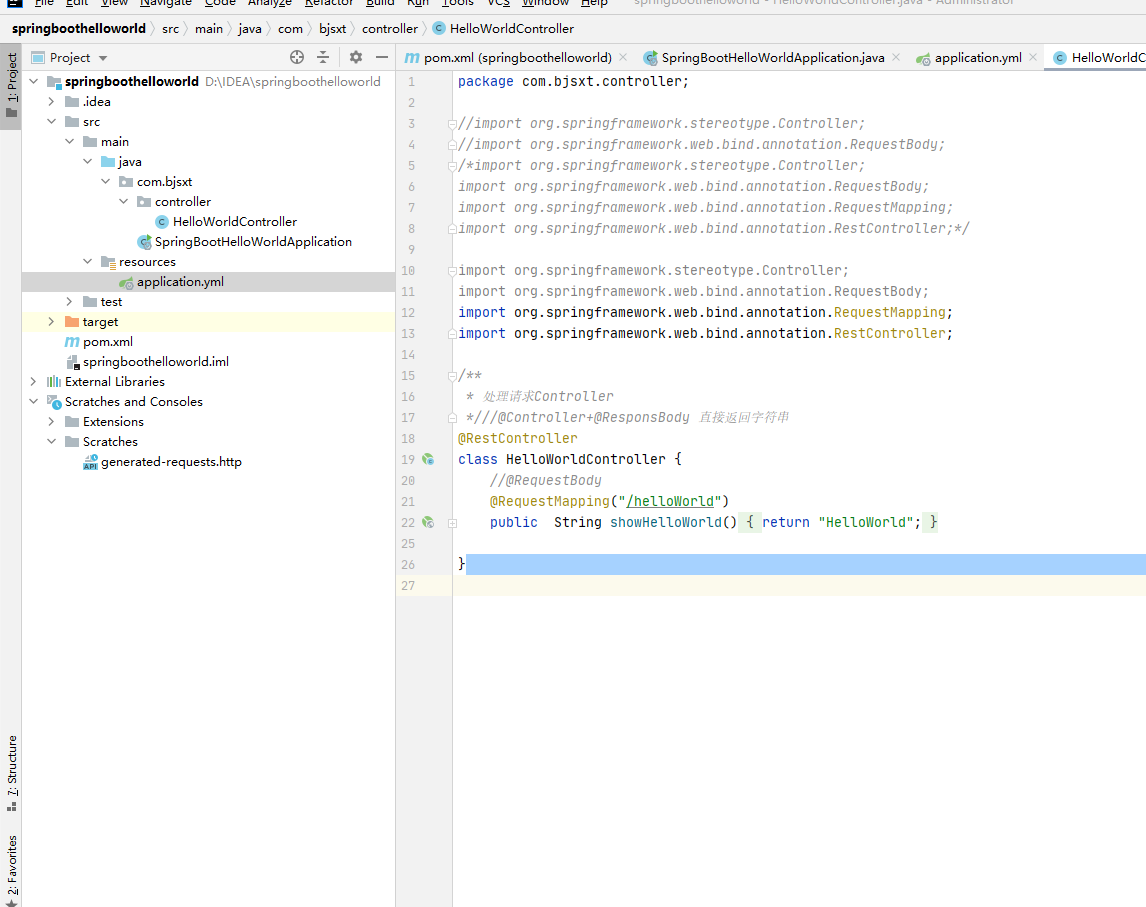Screen dimensions: 1146x907
Task: Place cursor on empty line 27
Action: [799, 585]
